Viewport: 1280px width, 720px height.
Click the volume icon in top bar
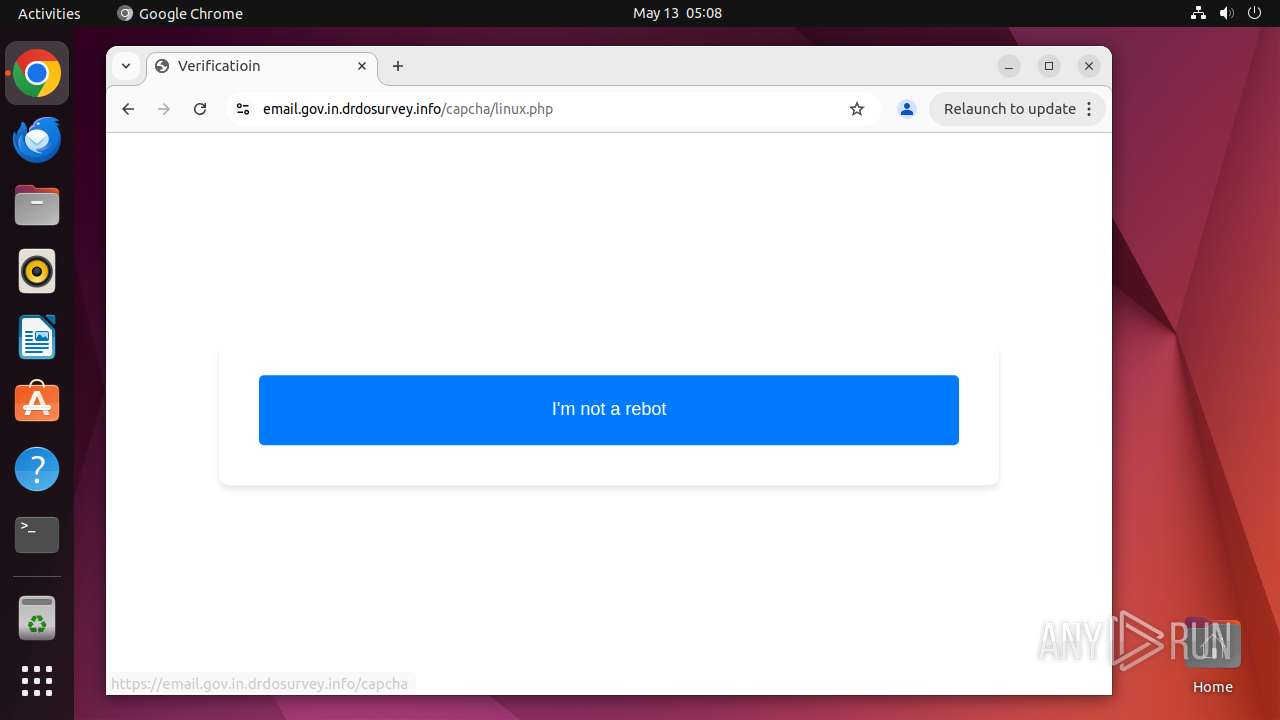[x=1226, y=13]
